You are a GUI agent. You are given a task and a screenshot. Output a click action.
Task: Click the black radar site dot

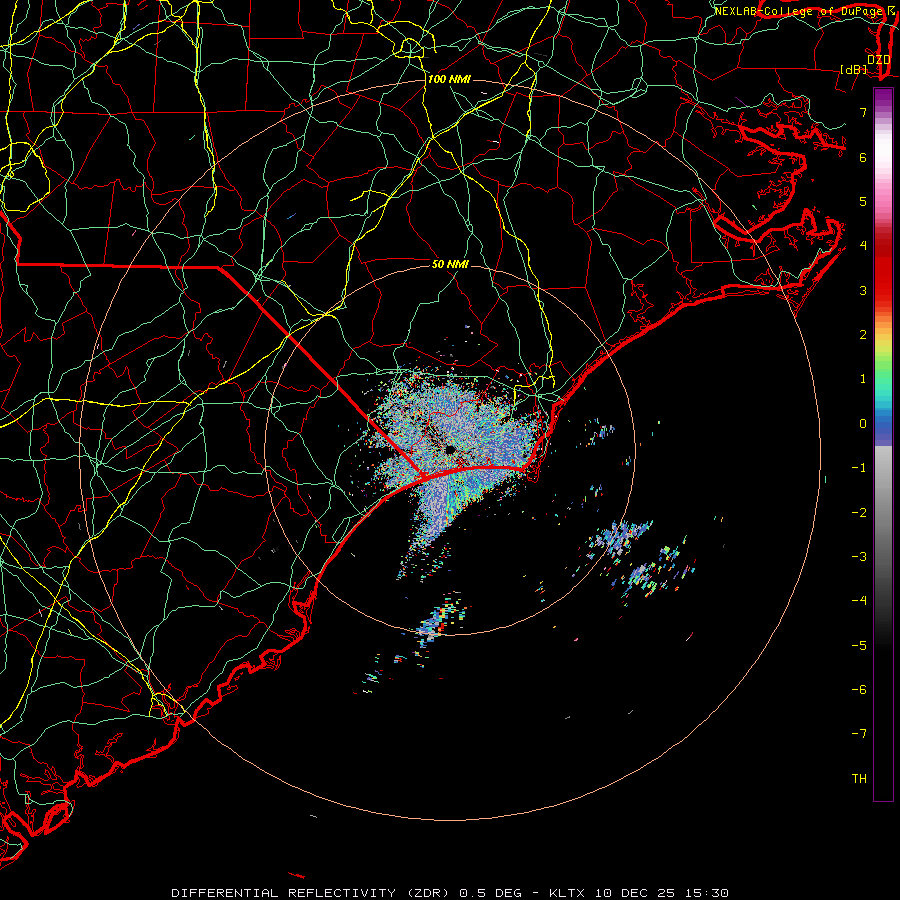[451, 449]
